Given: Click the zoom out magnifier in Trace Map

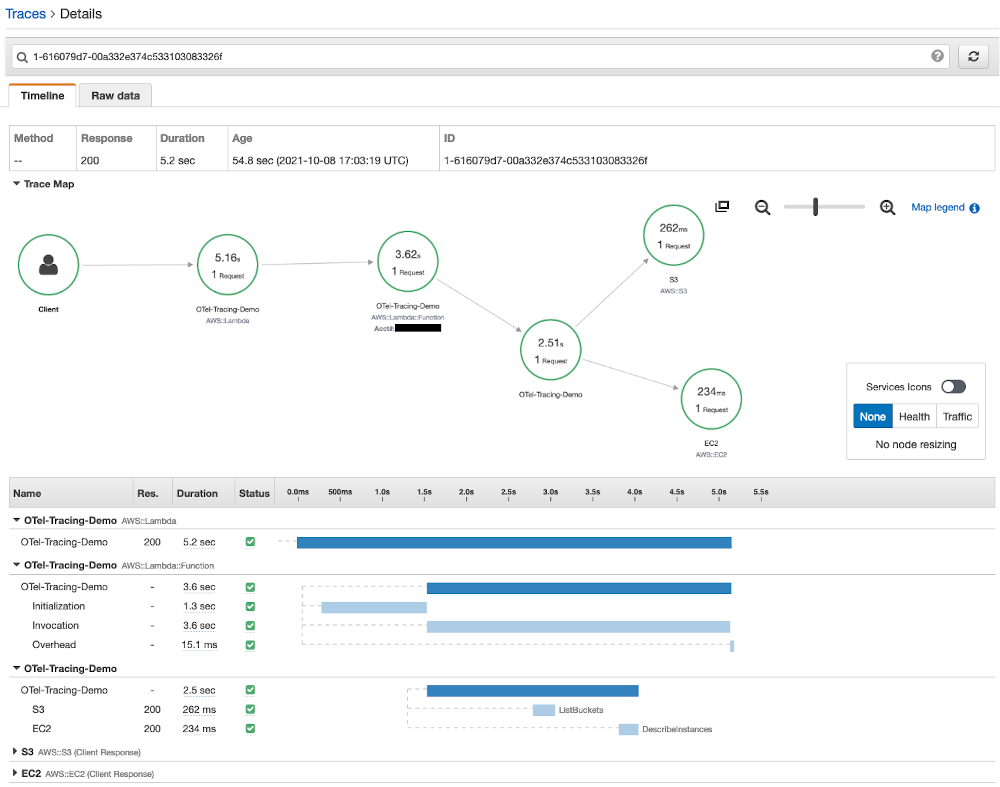Looking at the screenshot, I should pos(763,207).
